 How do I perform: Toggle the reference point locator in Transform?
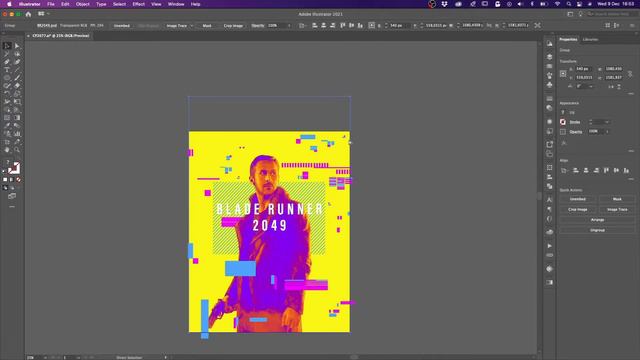click(563, 73)
